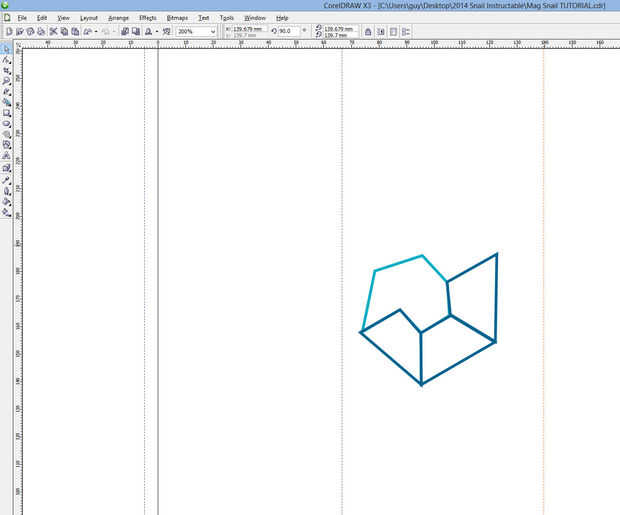Image resolution: width=620 pixels, height=515 pixels.
Task: Click the Copy toolbar icon
Action: pyautogui.click(x=64, y=31)
